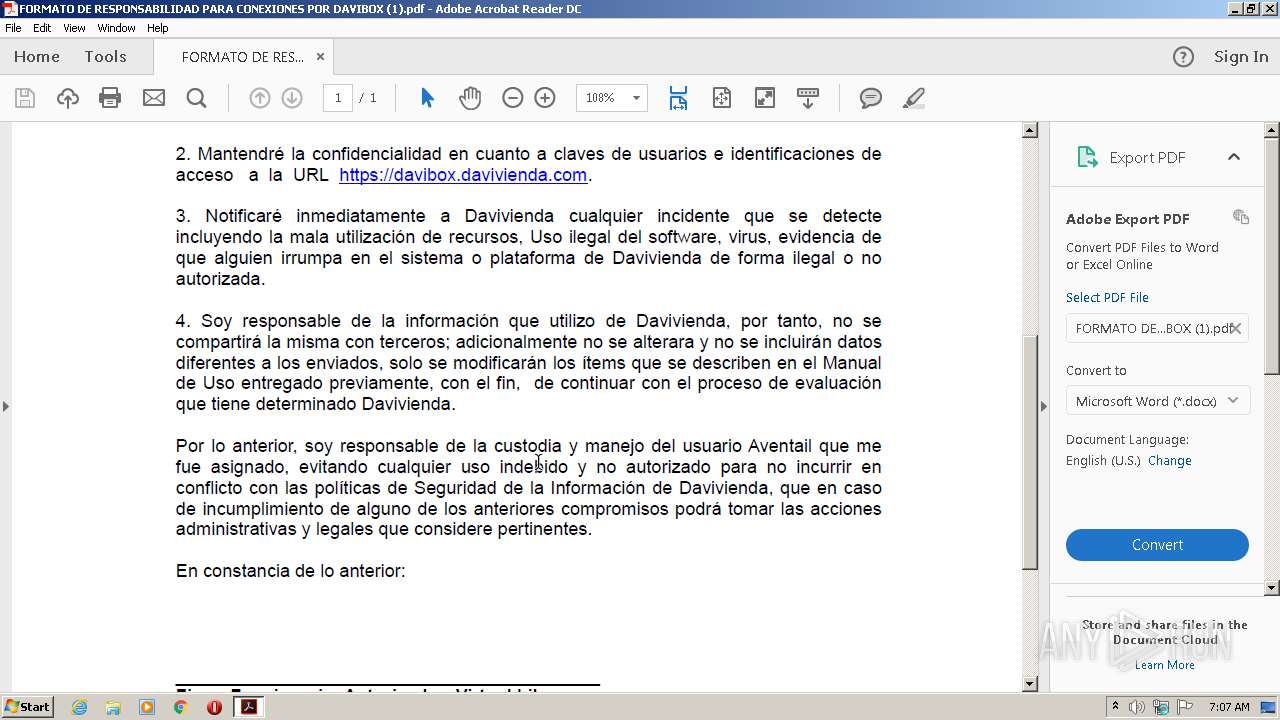
Task: Click the volume speaker tray icon
Action: [x=1137, y=707]
